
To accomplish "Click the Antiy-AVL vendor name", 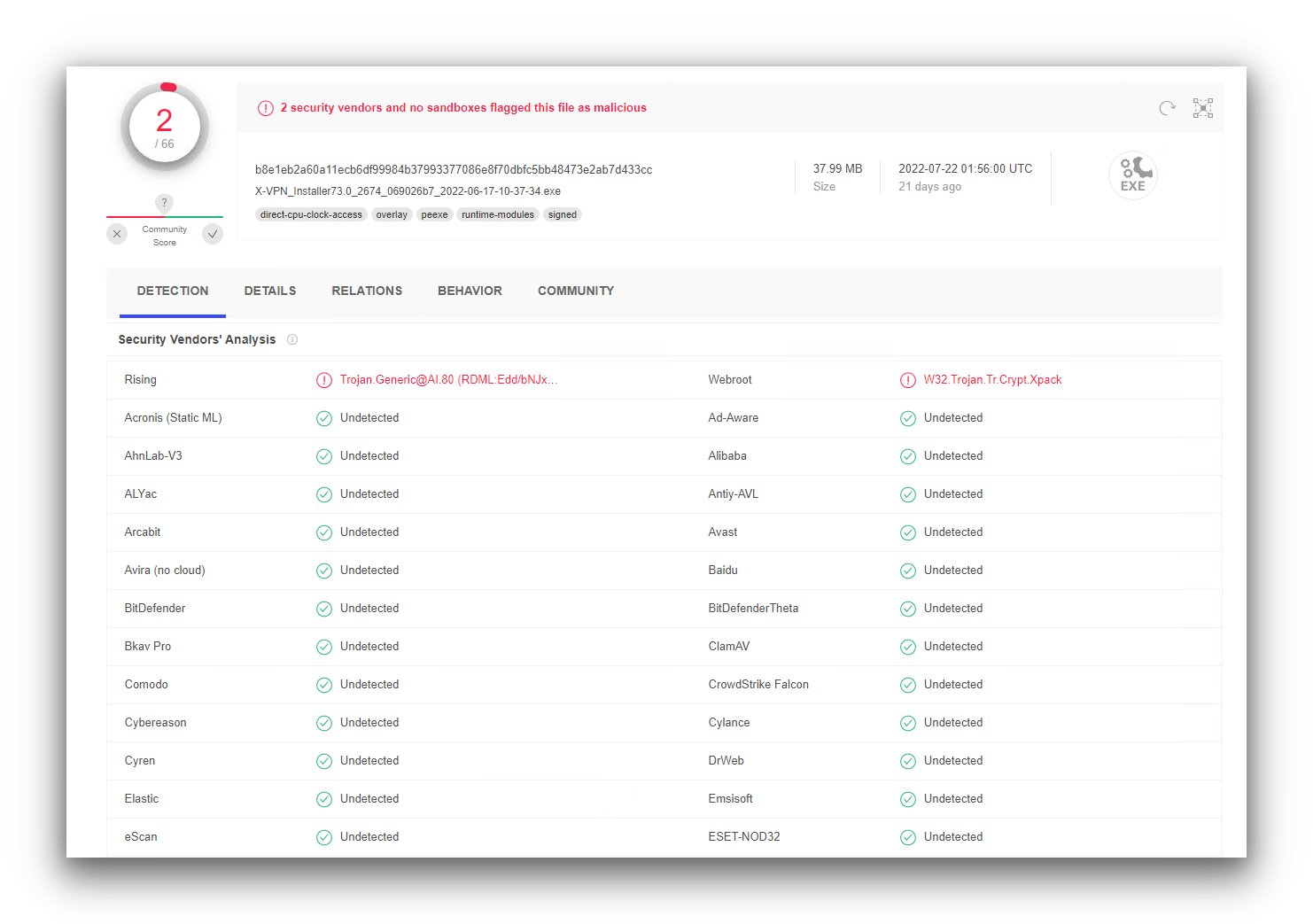I will coord(733,493).
